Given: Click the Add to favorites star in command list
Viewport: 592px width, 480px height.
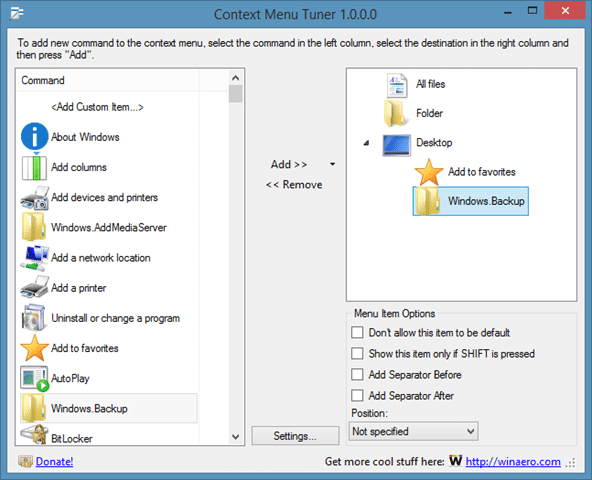Looking at the screenshot, I should click(x=34, y=348).
